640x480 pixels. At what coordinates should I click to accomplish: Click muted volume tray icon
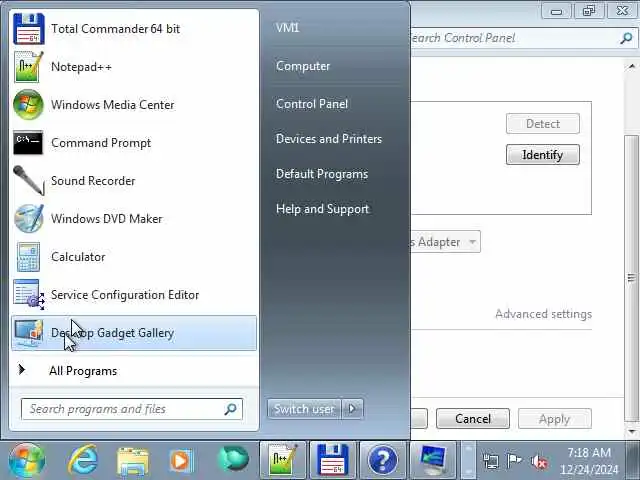[539, 462]
